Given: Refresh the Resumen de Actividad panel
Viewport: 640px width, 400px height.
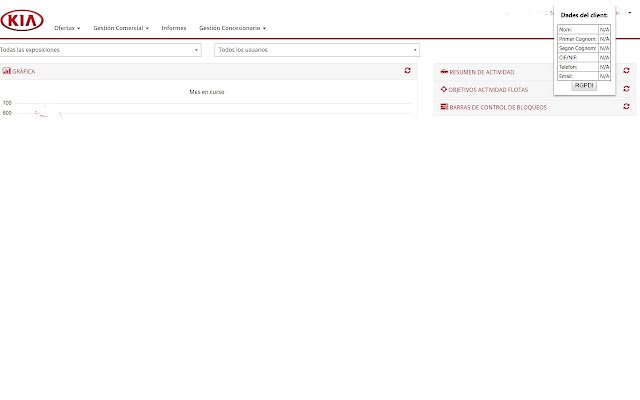Looking at the screenshot, I should click(x=627, y=71).
